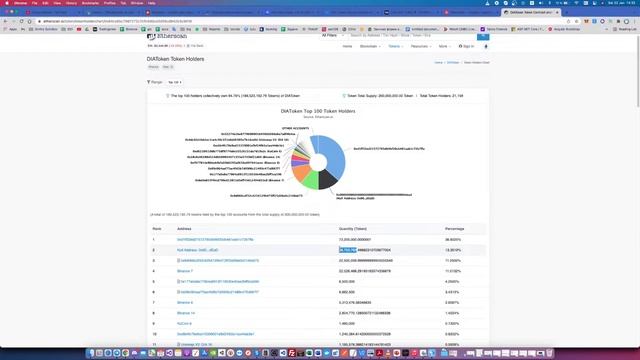Open the Reading List in bookmarks bar
Viewport: 640px width, 360px height.
[624, 29]
